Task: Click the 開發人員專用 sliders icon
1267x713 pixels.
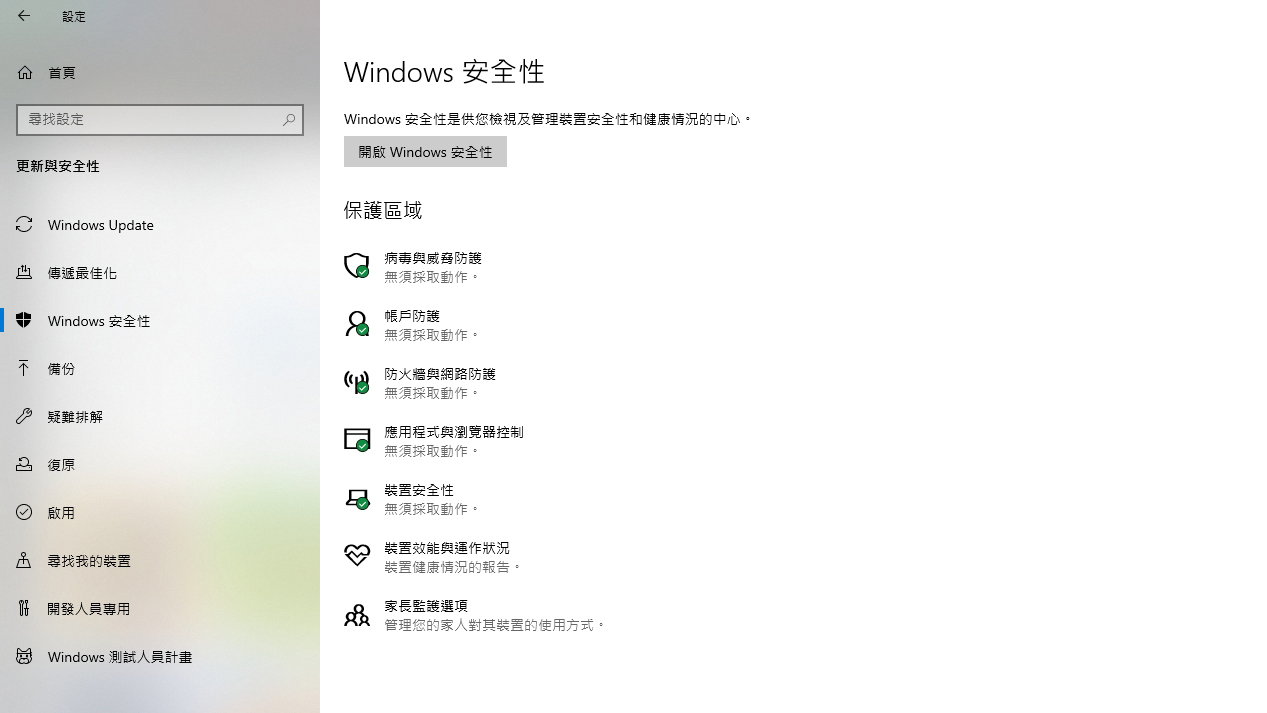Action: click(x=24, y=608)
